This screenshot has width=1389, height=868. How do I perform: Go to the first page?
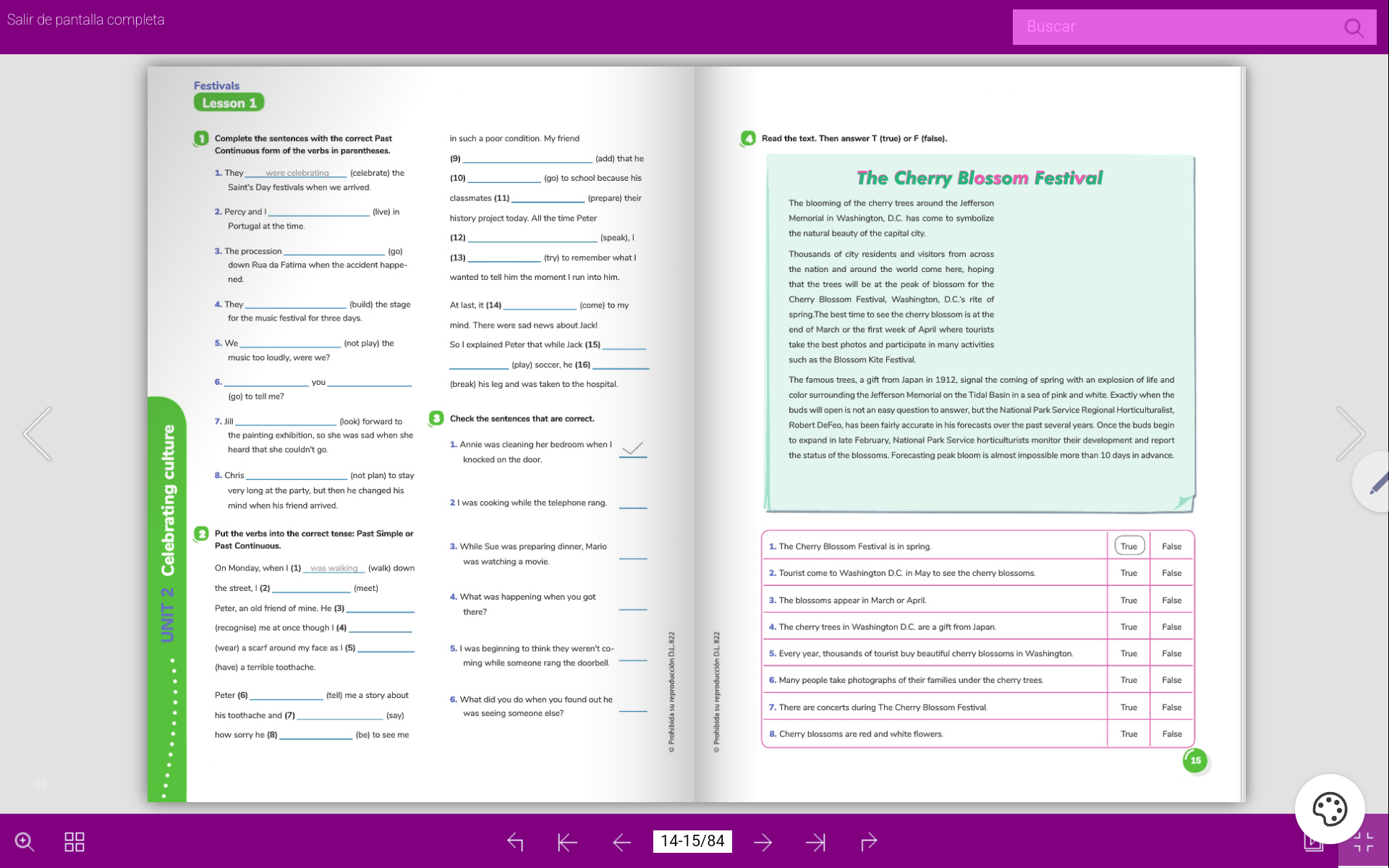pos(567,842)
